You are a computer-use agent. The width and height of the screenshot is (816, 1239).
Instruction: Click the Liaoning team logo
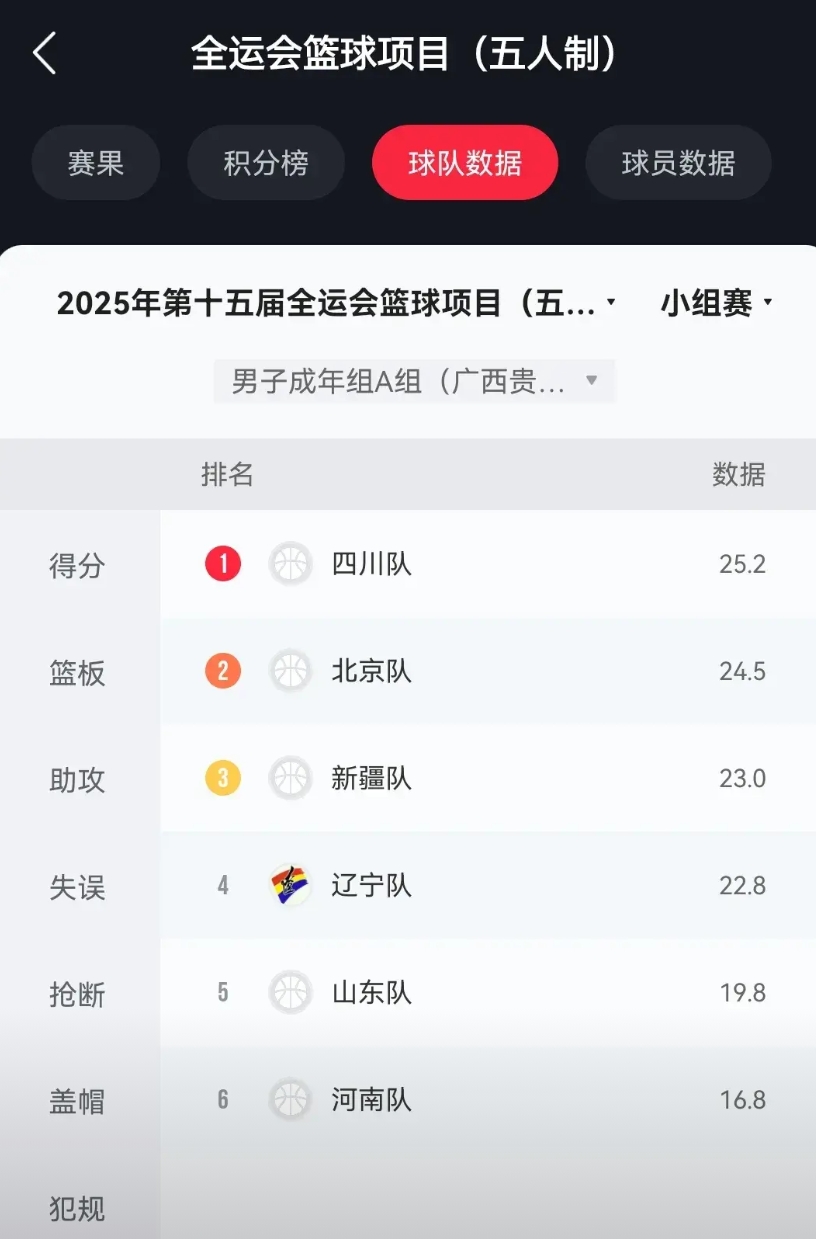click(x=291, y=885)
